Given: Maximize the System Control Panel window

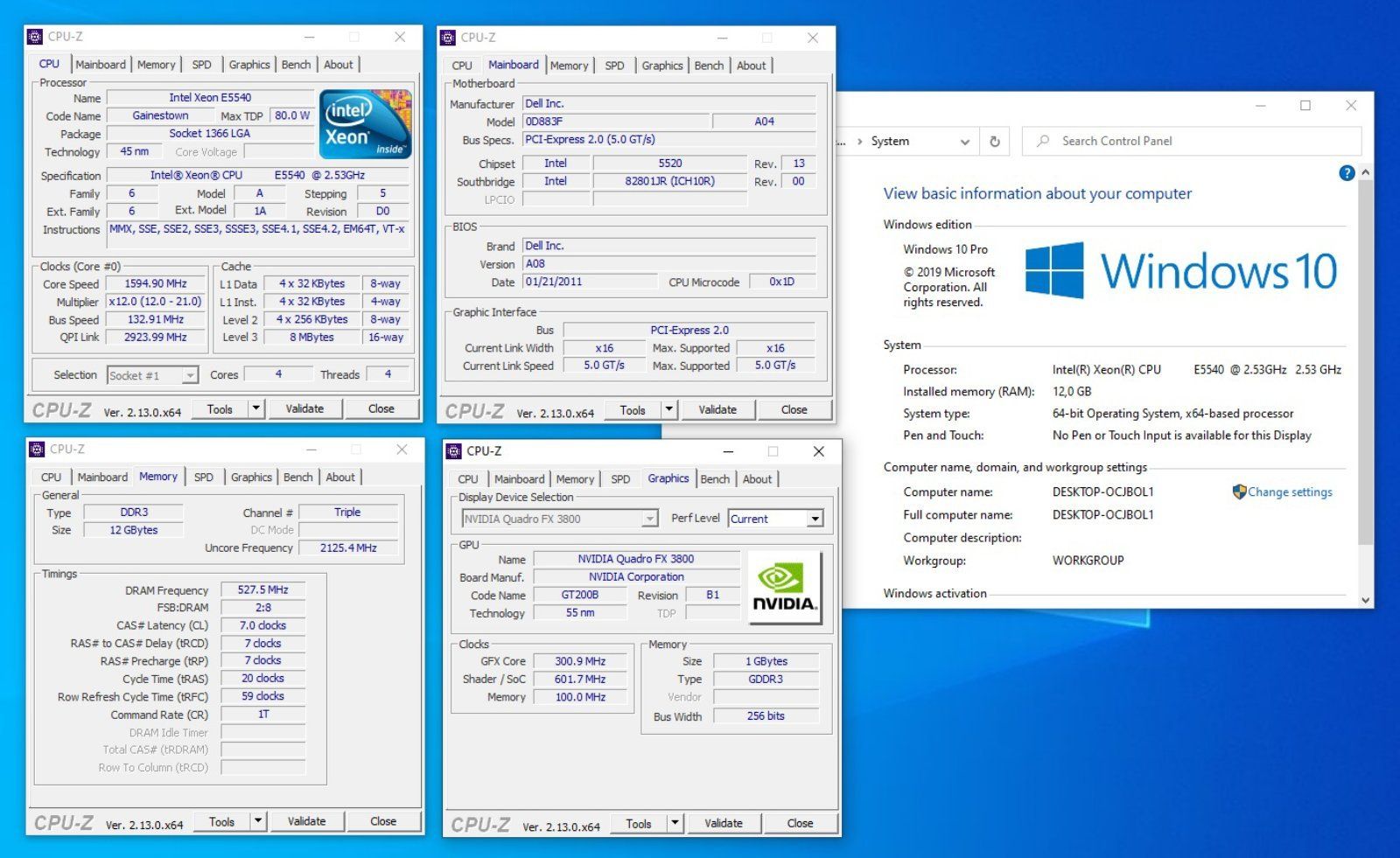Looking at the screenshot, I should 1305,105.
